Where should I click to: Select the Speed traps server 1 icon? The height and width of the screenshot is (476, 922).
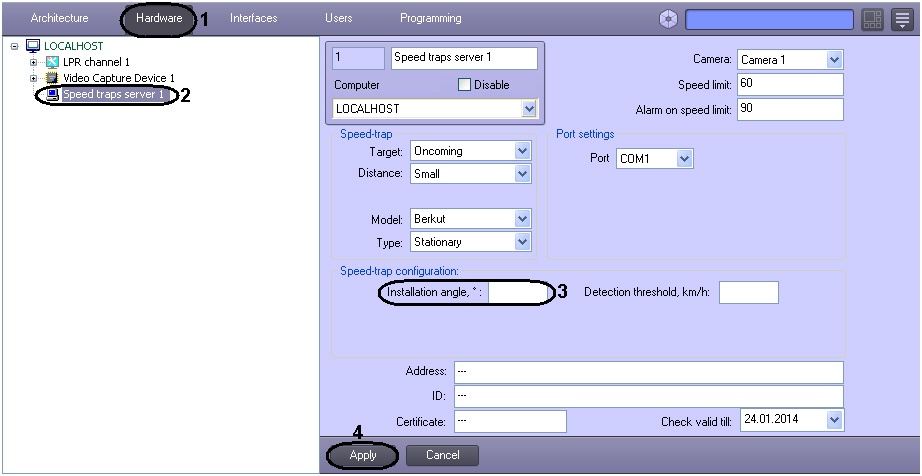[x=52, y=94]
